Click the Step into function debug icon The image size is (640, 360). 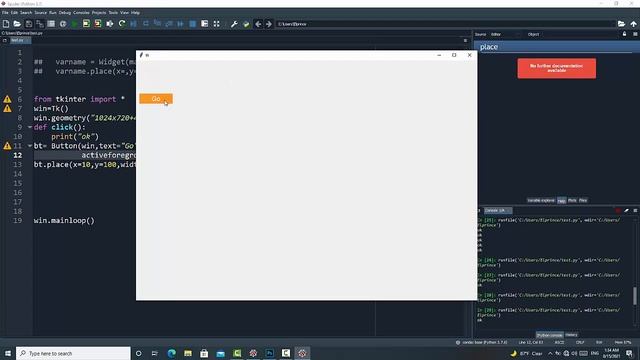tap(157, 24)
